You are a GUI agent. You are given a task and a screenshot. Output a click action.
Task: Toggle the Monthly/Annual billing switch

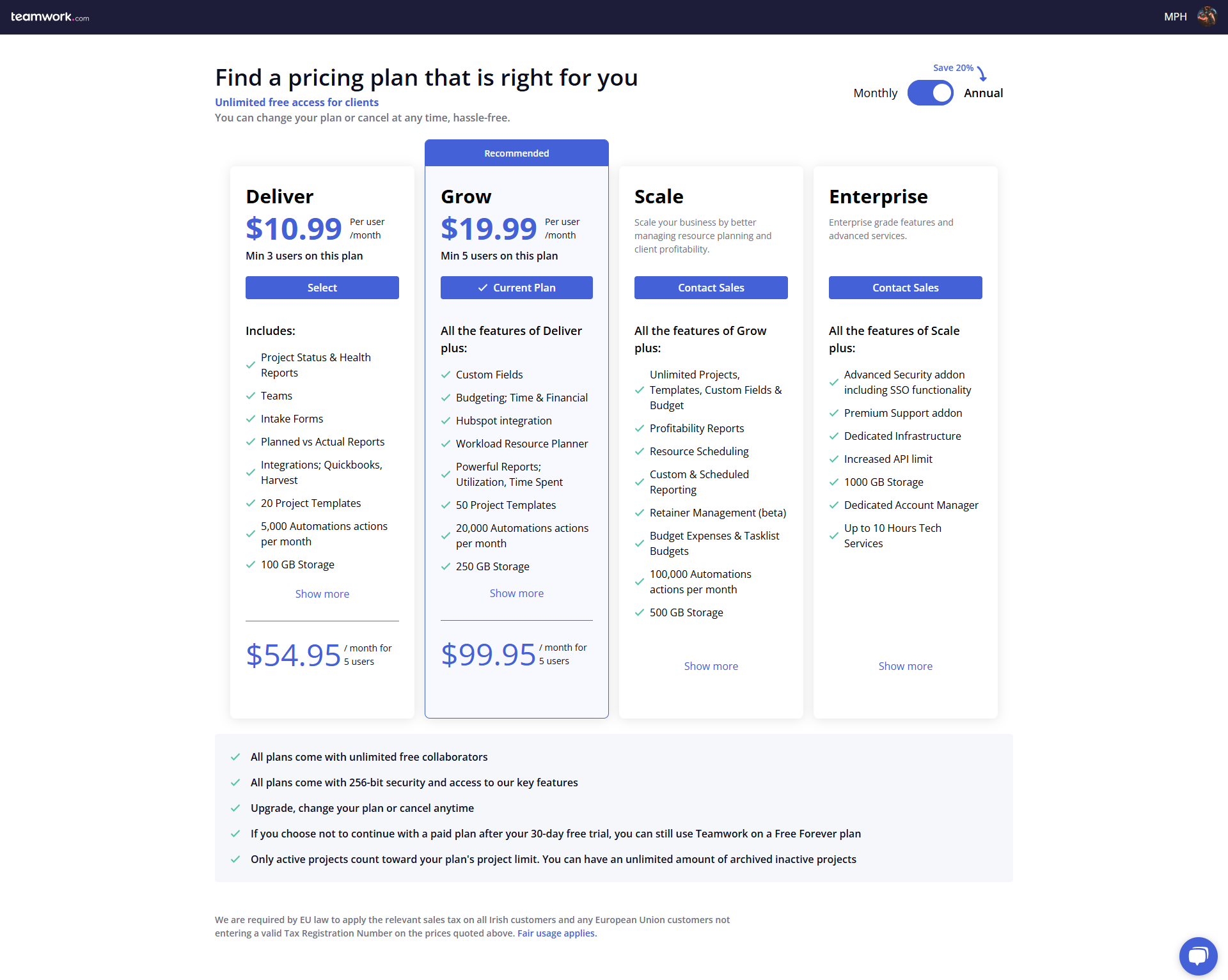pos(930,93)
